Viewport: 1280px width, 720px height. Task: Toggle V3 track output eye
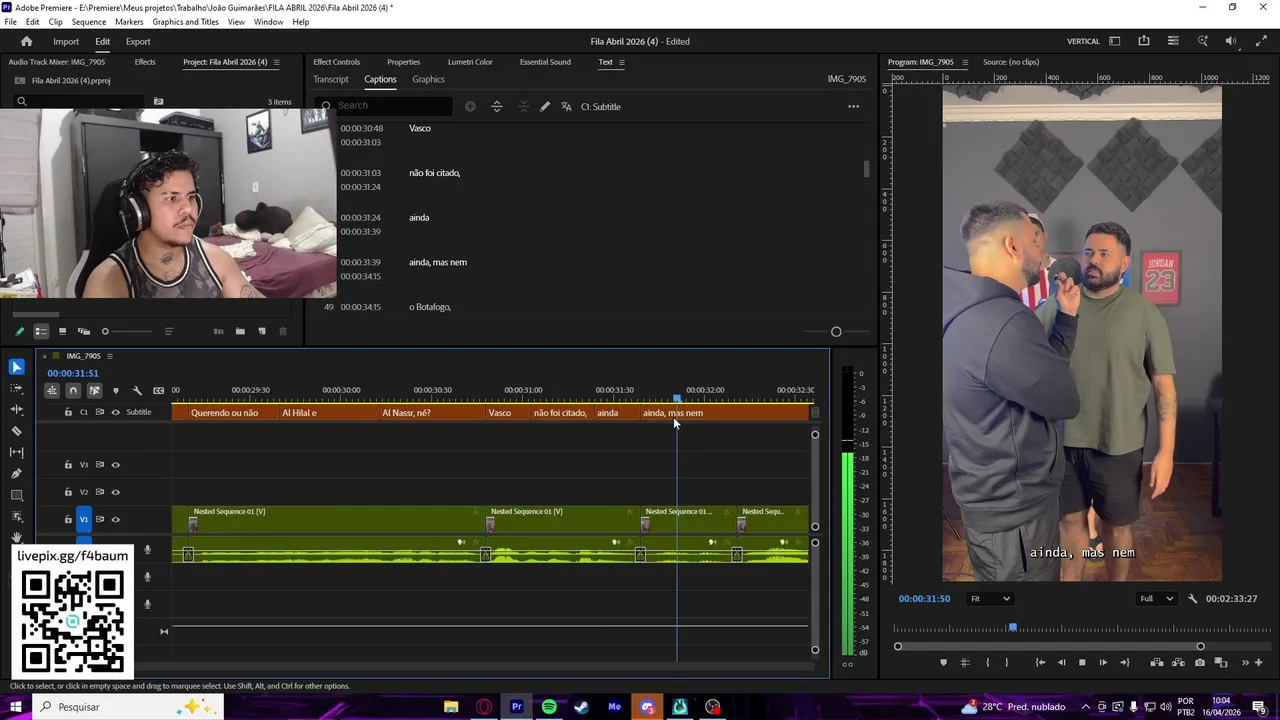tap(115, 465)
